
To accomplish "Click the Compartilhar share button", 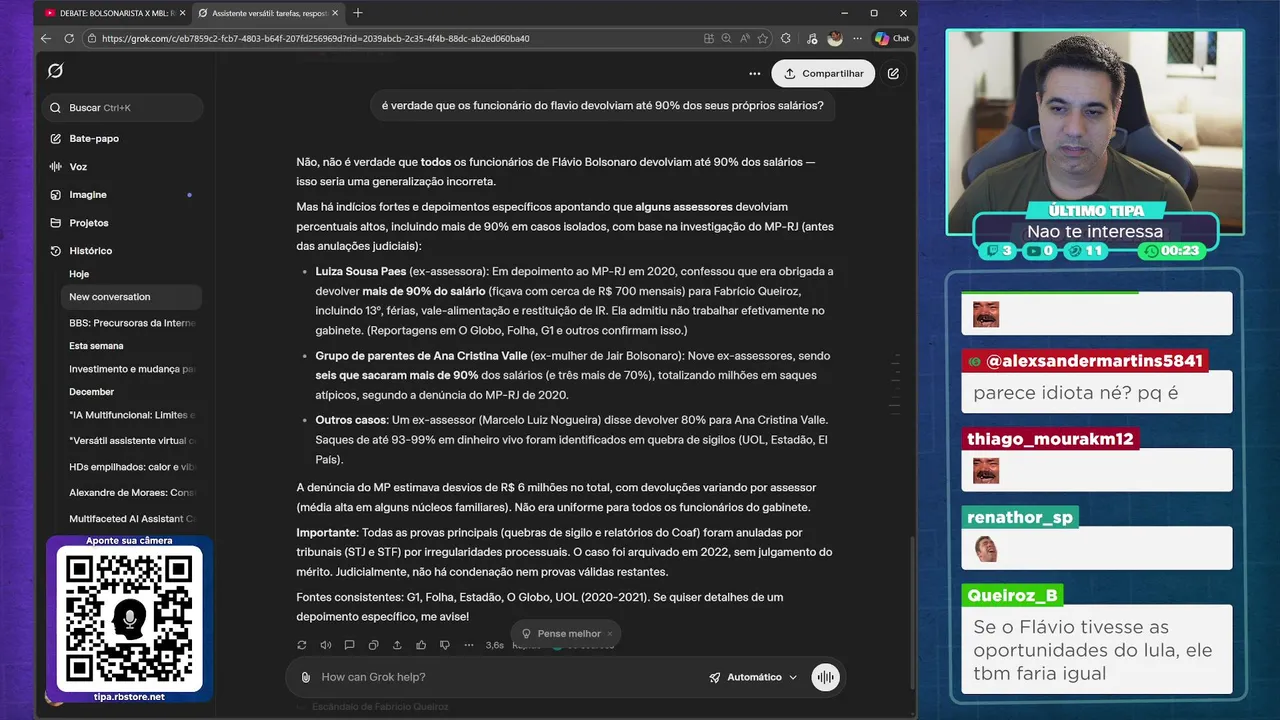I will click(823, 73).
